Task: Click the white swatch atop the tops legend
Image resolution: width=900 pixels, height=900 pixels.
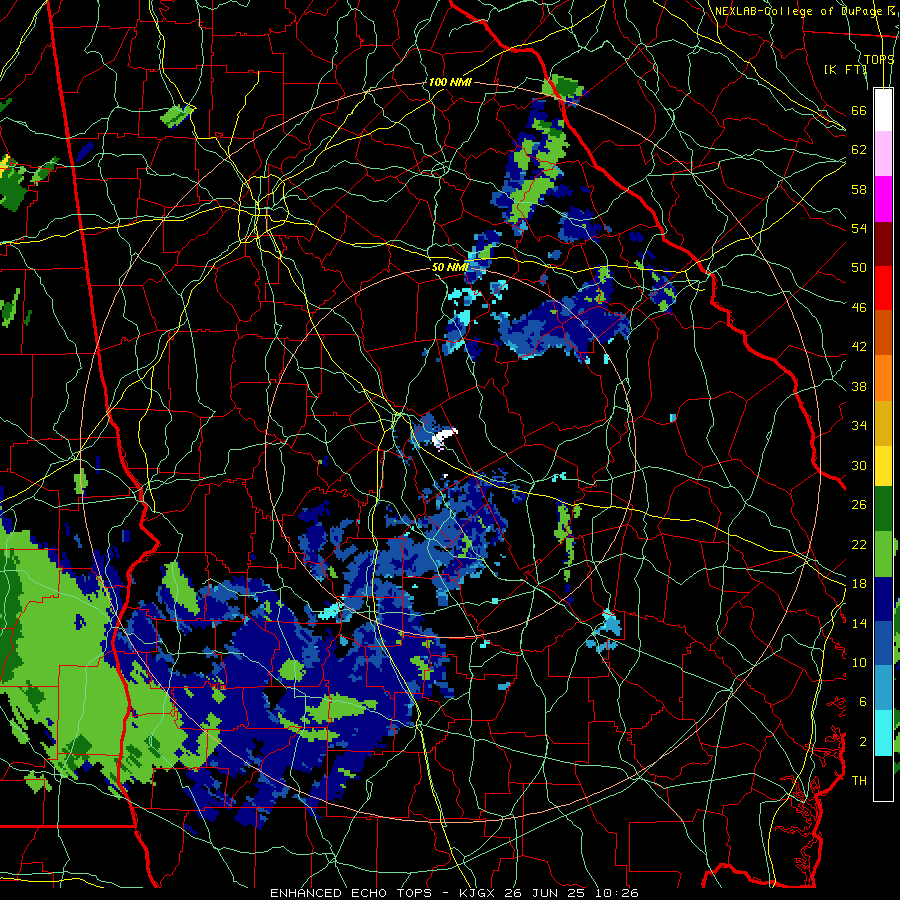Action: (x=883, y=110)
